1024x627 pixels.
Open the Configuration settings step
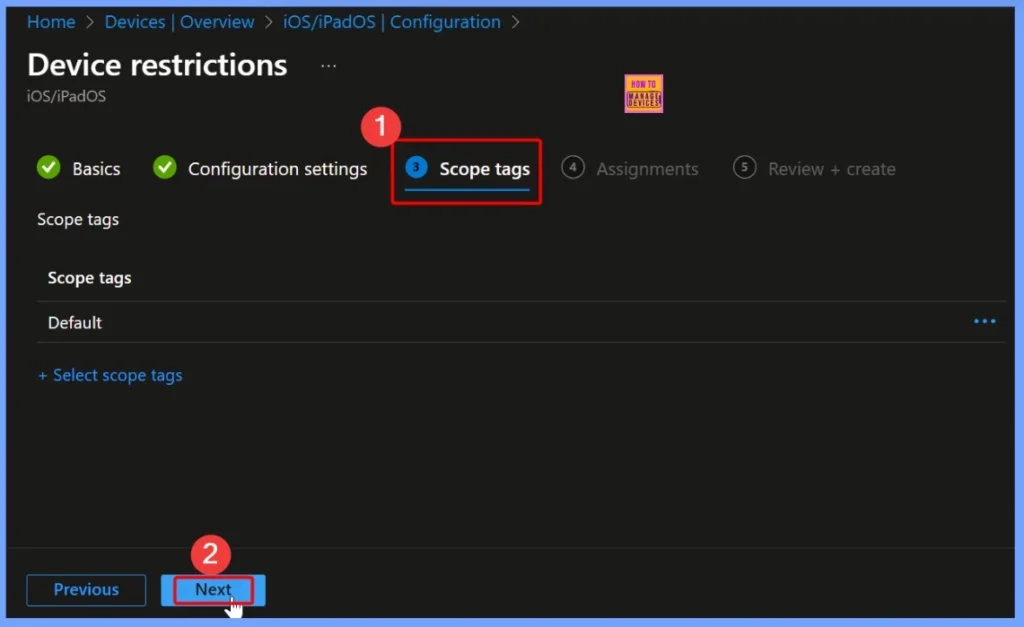(277, 168)
